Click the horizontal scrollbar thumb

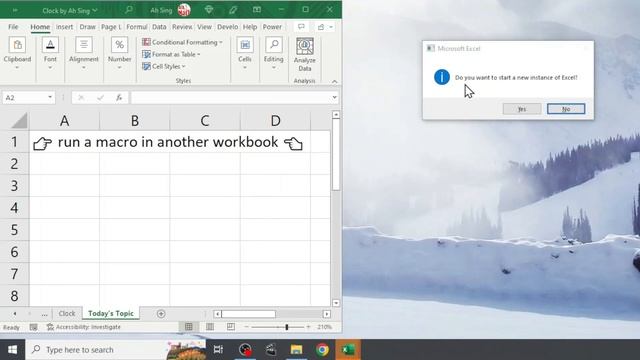pos(249,314)
